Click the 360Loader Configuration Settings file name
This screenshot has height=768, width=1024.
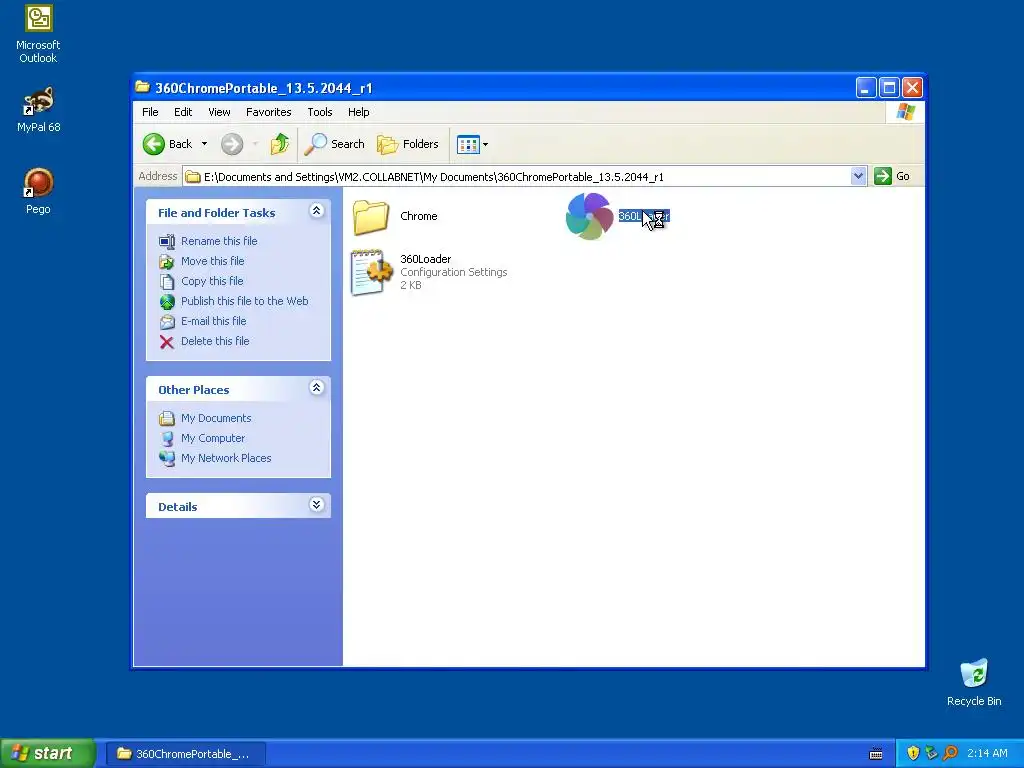(x=425, y=259)
